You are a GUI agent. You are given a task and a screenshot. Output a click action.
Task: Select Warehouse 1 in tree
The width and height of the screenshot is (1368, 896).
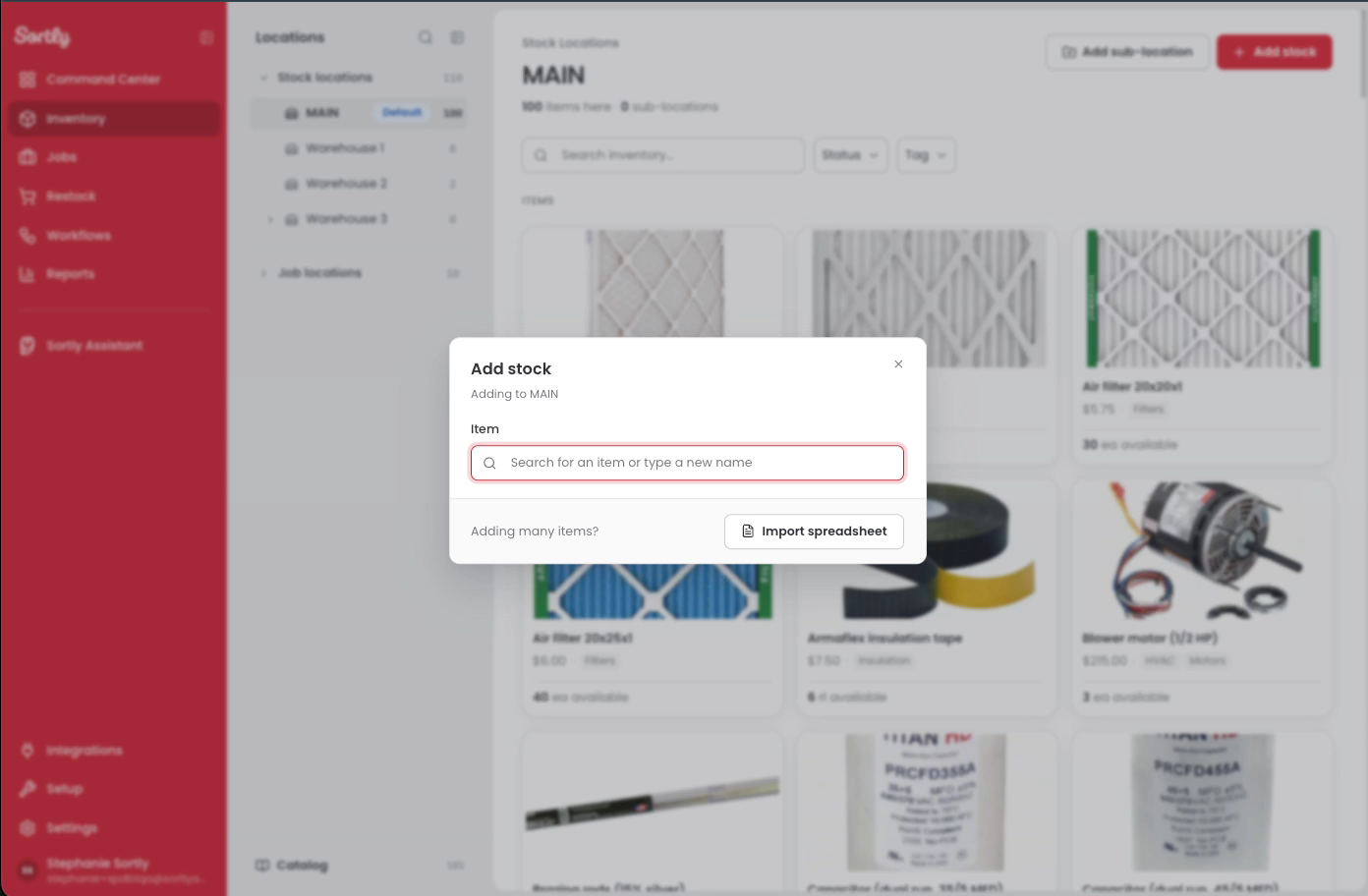(358, 148)
